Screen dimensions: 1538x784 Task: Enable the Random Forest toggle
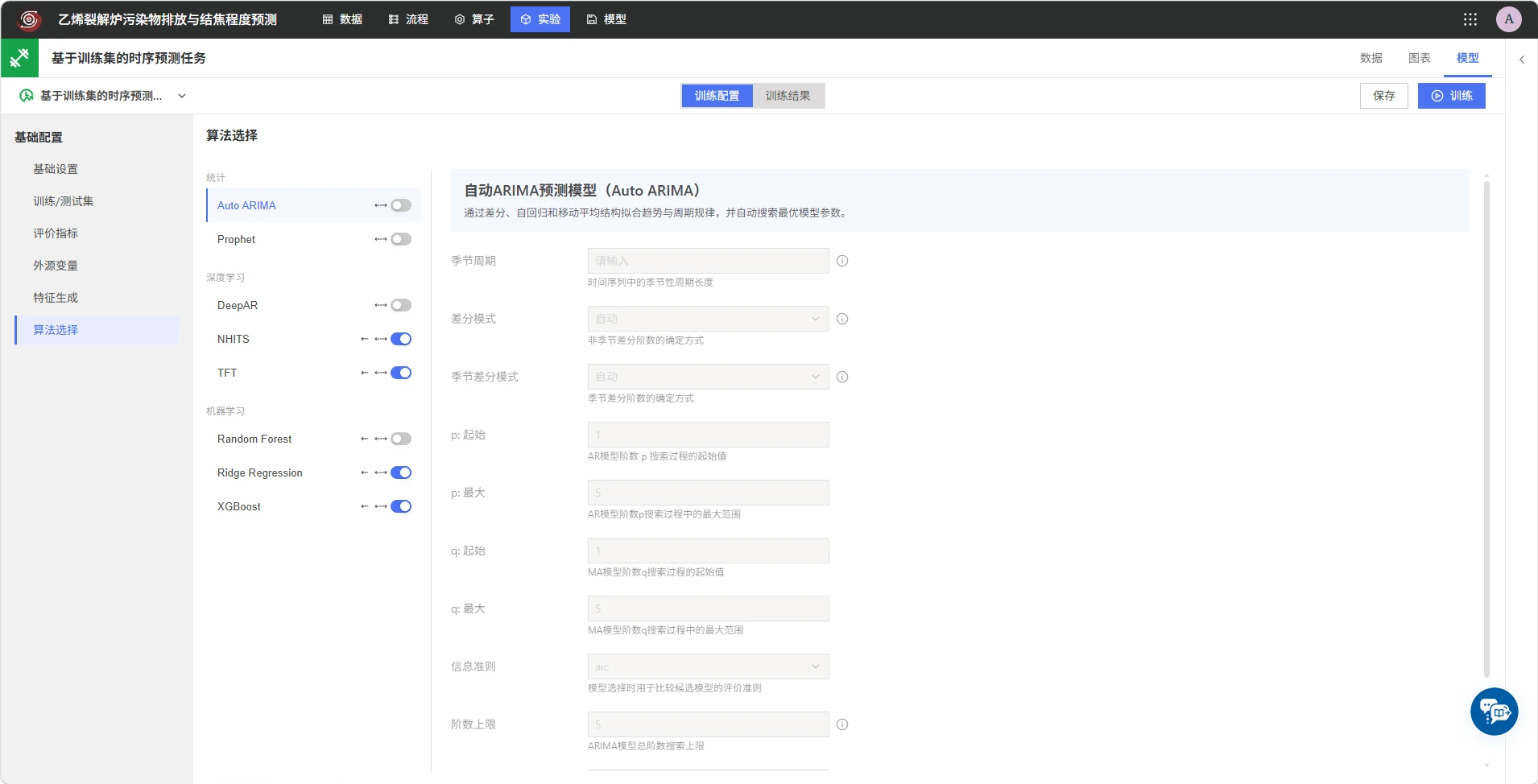click(x=401, y=439)
